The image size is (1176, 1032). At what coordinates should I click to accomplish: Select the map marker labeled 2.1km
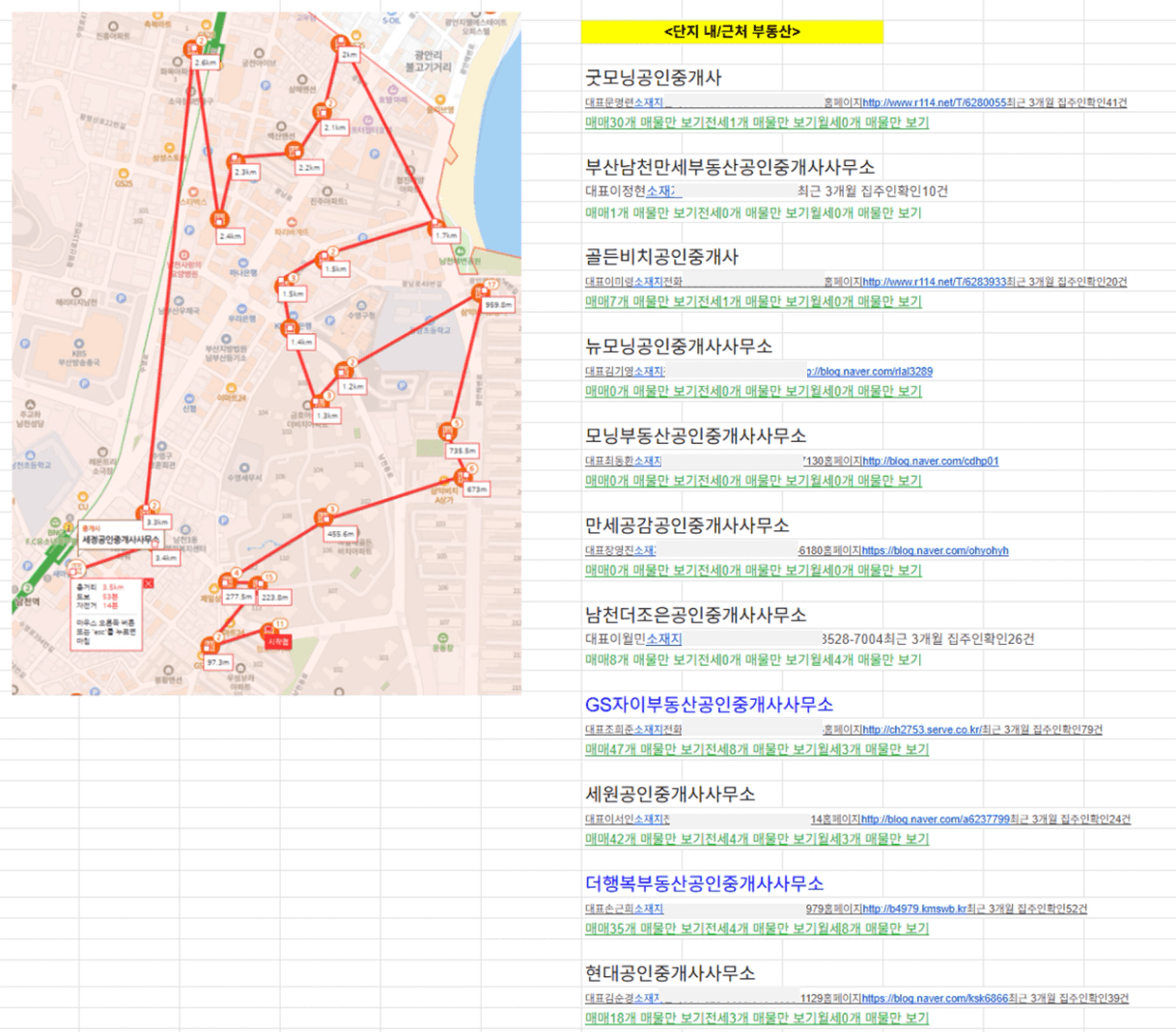(322, 113)
